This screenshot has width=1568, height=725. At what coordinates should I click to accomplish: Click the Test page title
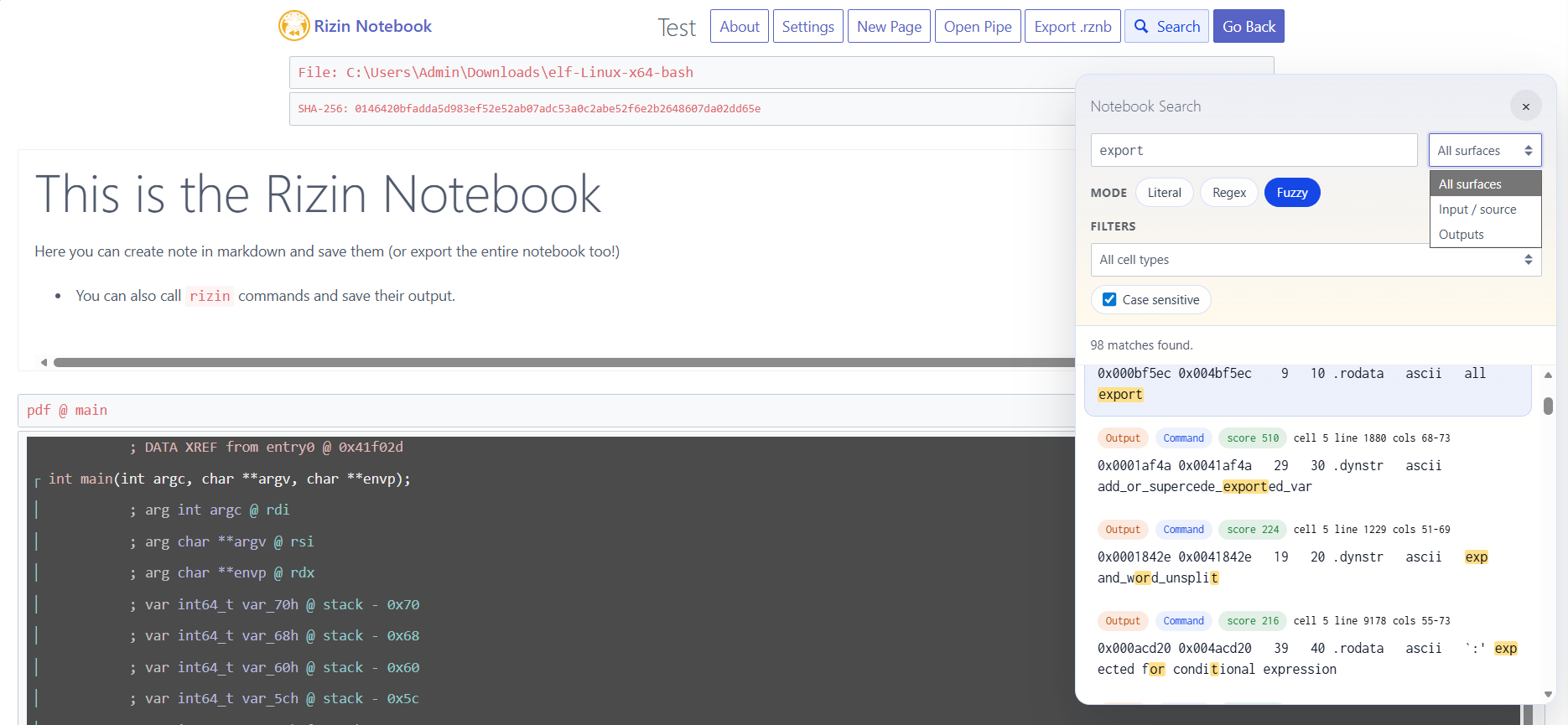coord(677,28)
